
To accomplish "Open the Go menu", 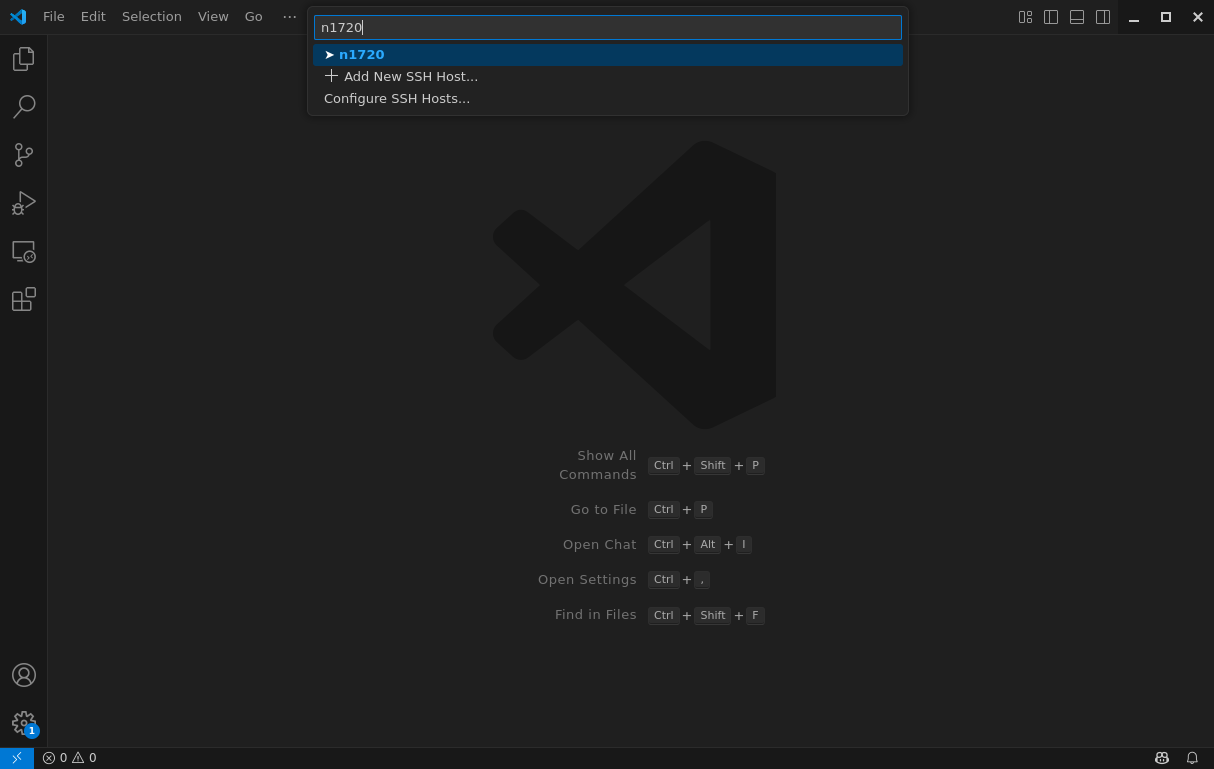I will 254,17.
